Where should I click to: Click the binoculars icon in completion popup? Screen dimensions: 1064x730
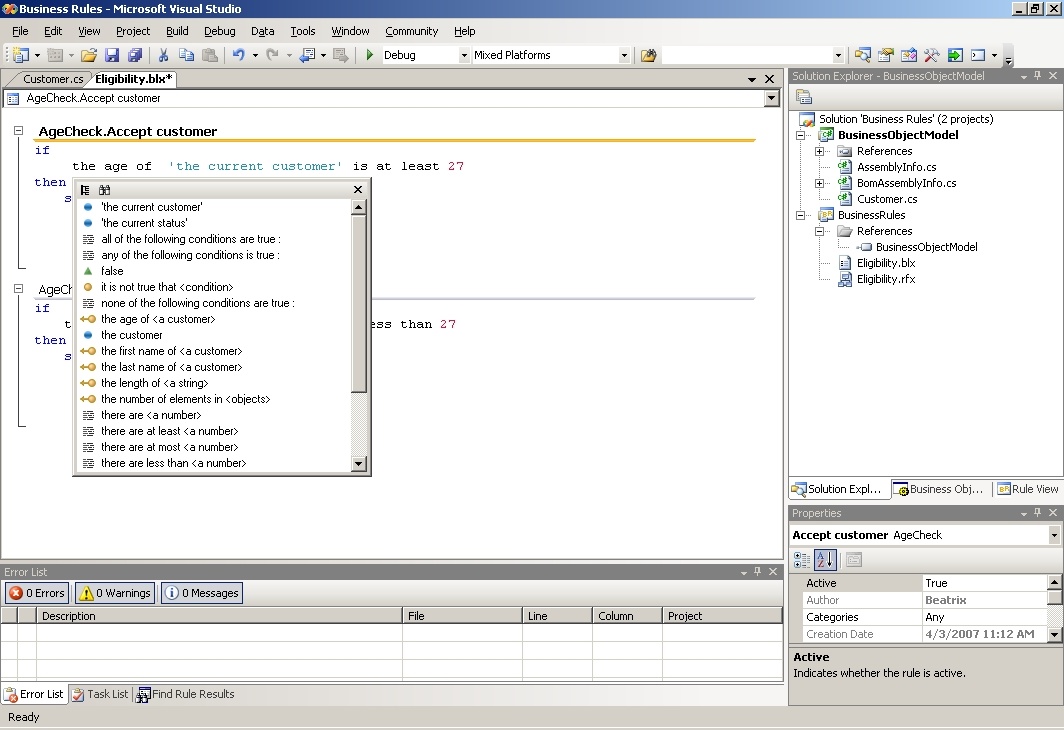tap(105, 190)
